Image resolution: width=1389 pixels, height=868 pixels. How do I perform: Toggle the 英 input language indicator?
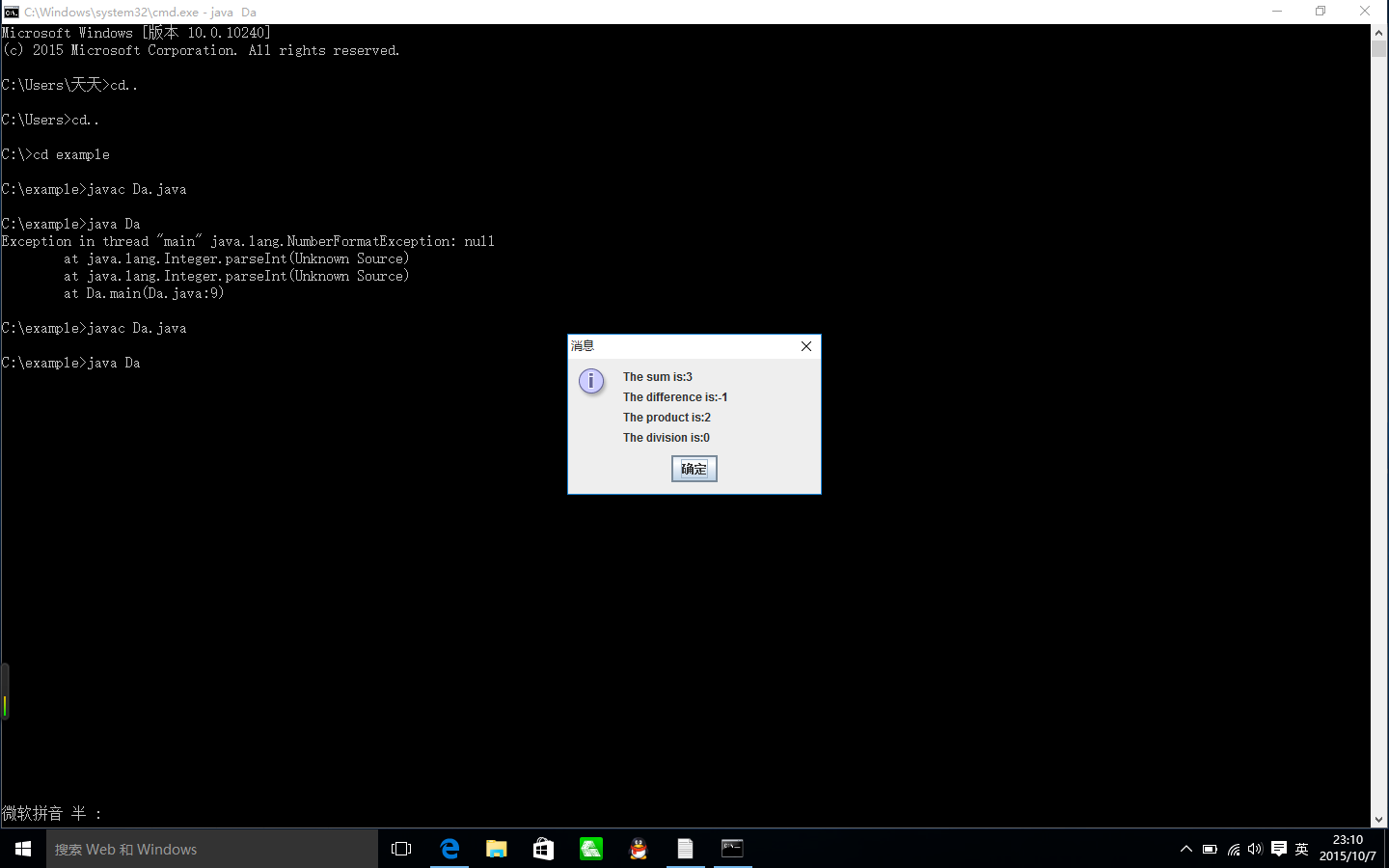[1301, 849]
